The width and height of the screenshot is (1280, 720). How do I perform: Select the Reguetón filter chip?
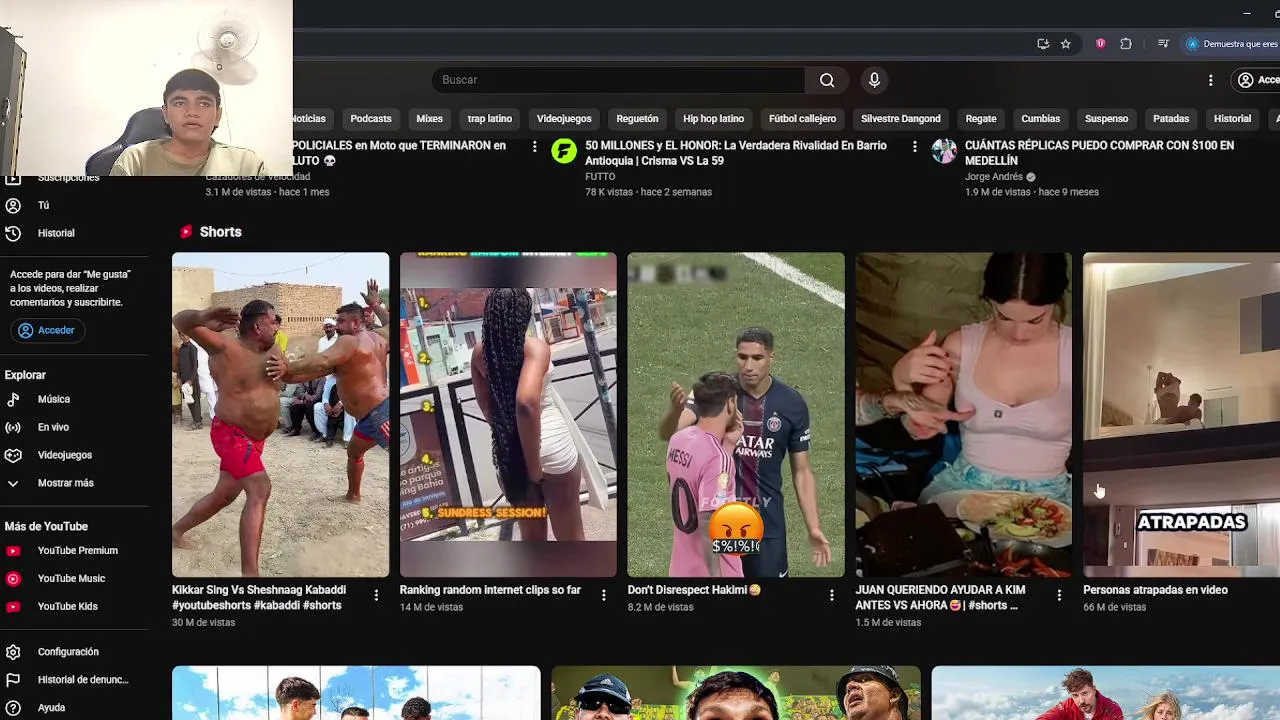click(637, 118)
